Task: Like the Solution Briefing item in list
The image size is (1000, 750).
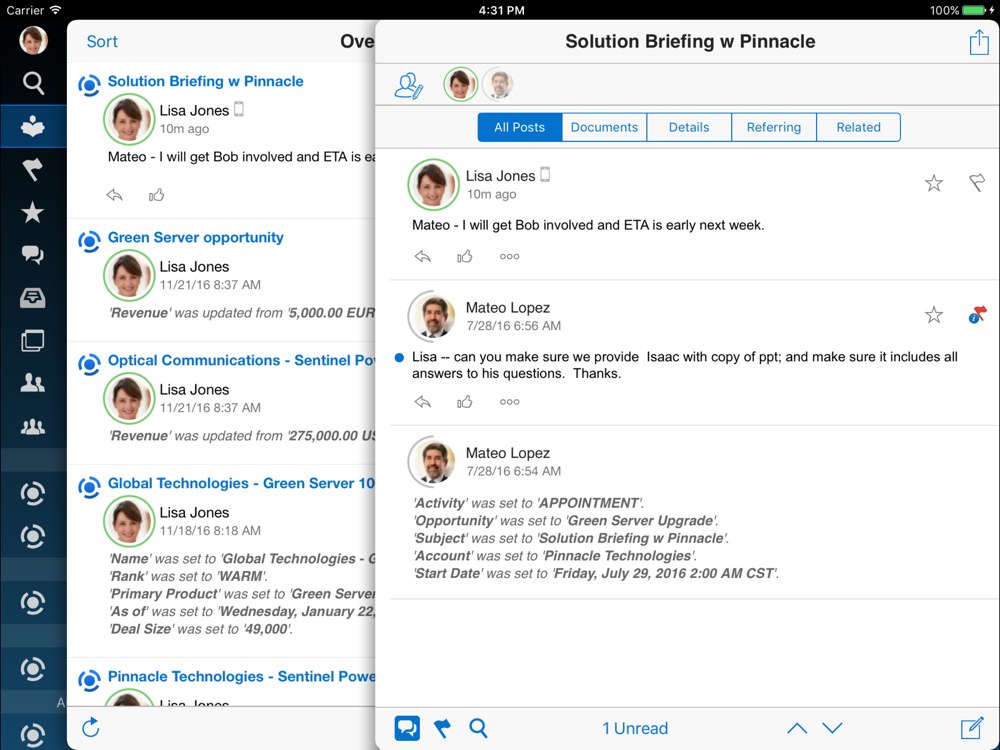Action: coord(156,195)
